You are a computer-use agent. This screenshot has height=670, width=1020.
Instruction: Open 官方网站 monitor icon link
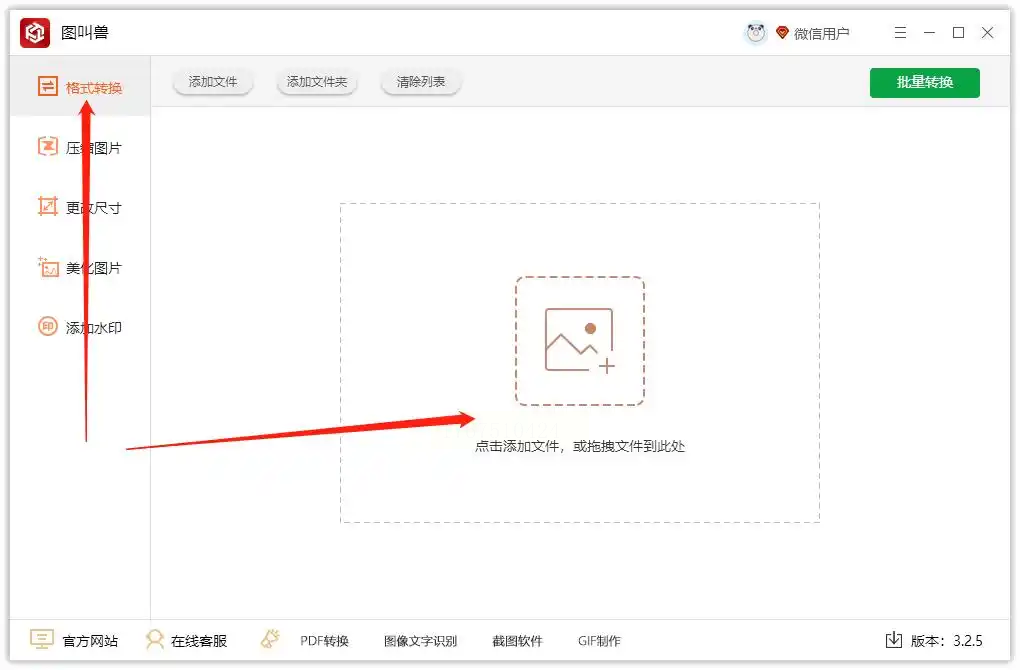point(42,639)
